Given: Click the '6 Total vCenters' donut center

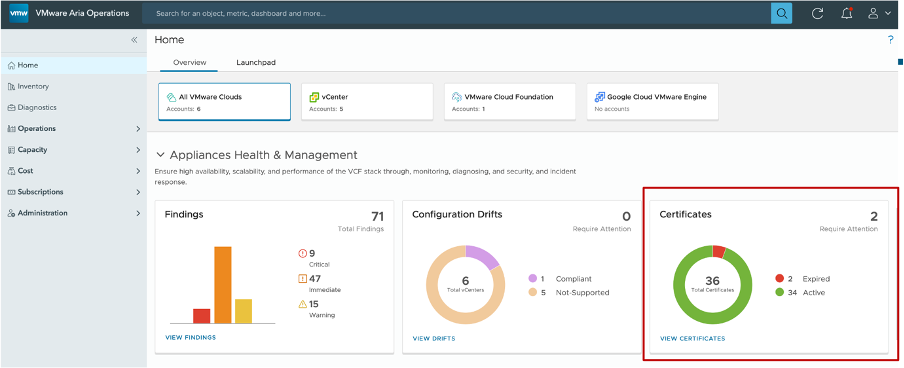Looking at the screenshot, I should coord(465,284).
